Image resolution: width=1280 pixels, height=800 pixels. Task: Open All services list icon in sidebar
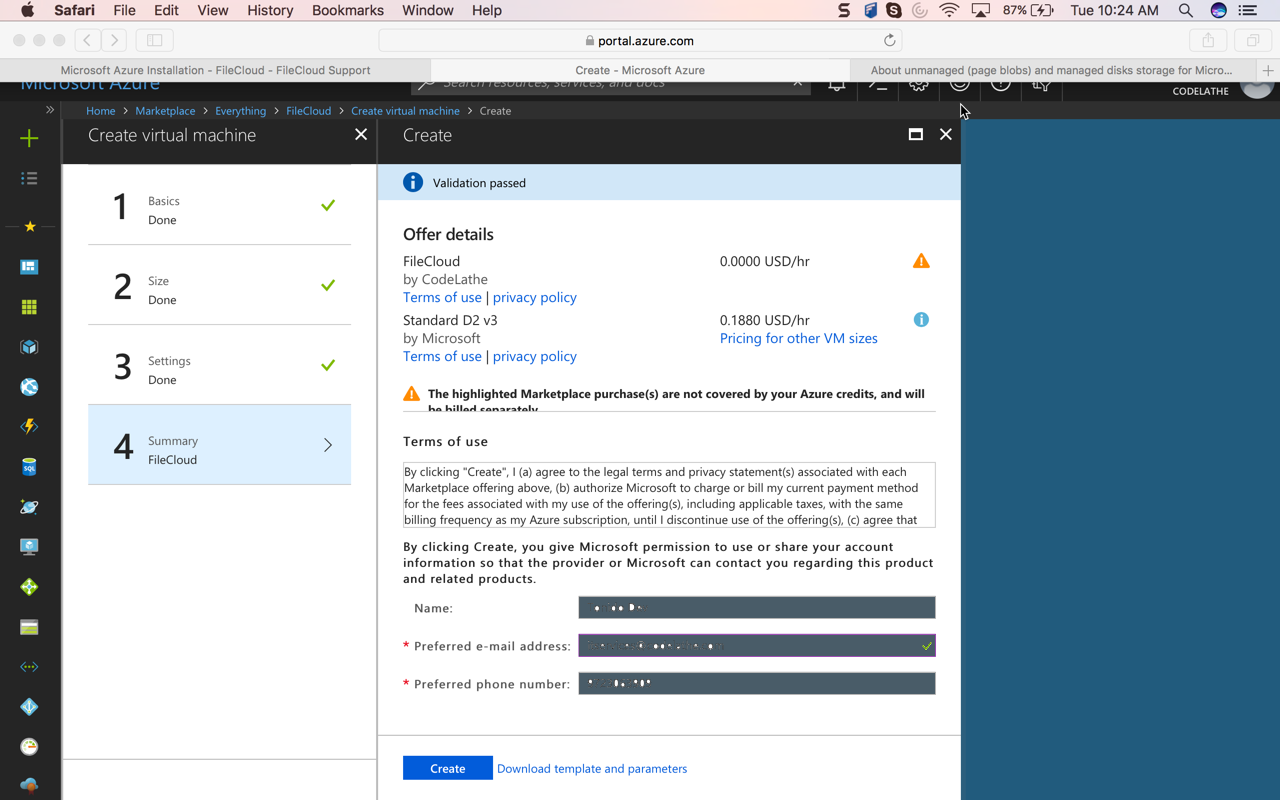coord(29,178)
